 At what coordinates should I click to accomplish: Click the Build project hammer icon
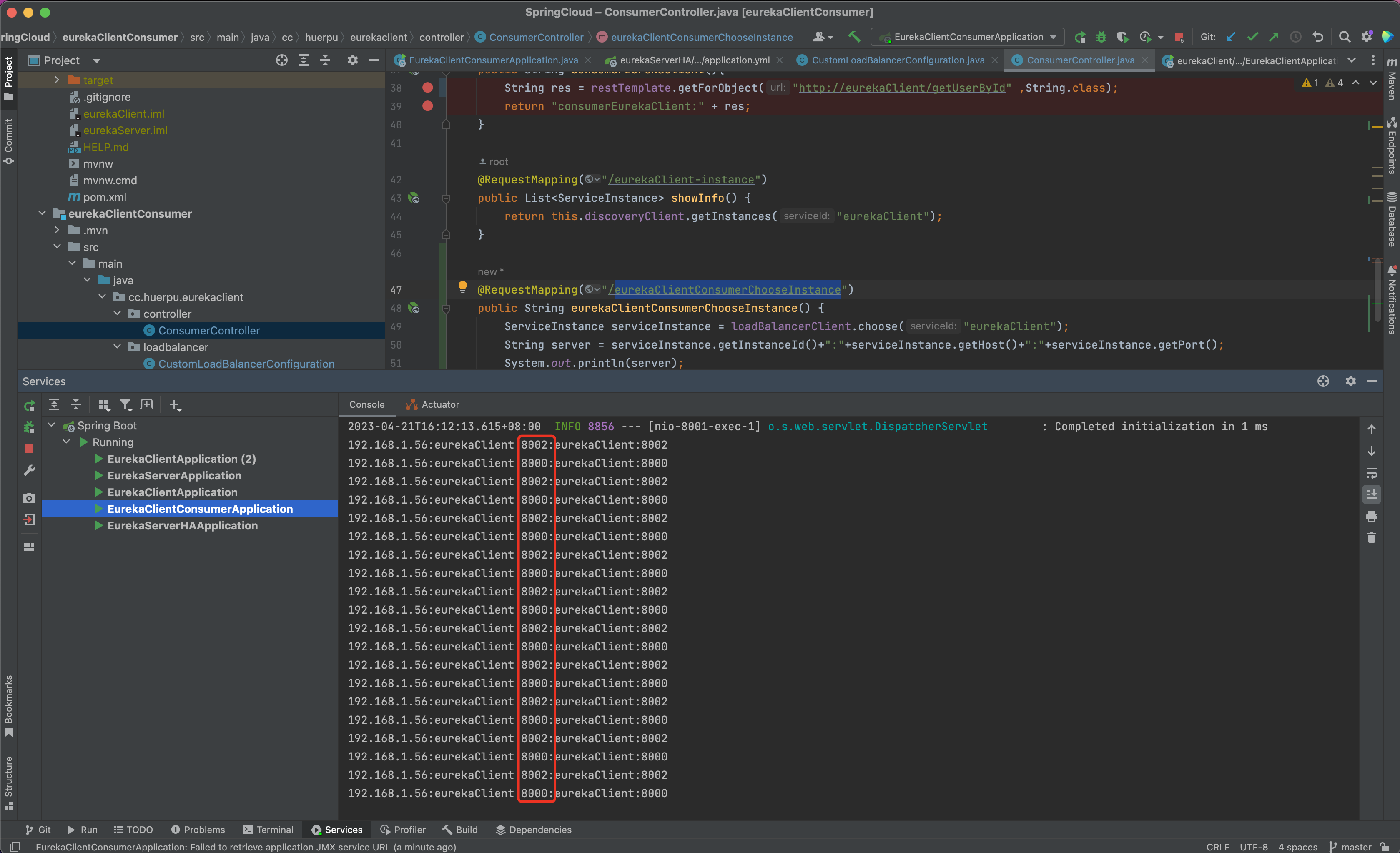pos(853,37)
